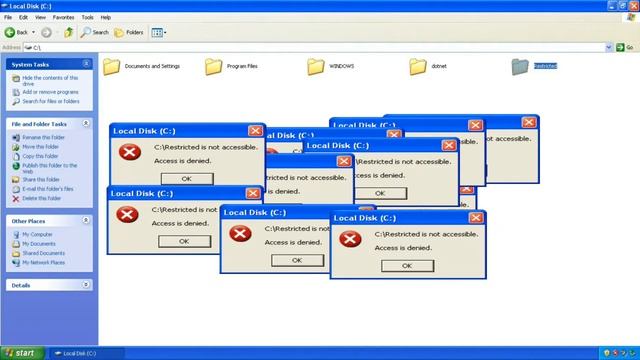
Task: Open the Favorites menu
Action: pos(63,18)
